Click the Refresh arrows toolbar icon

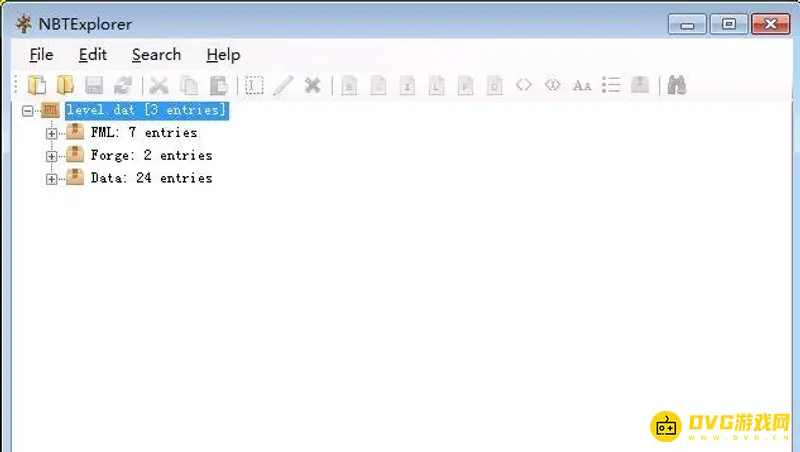point(122,85)
